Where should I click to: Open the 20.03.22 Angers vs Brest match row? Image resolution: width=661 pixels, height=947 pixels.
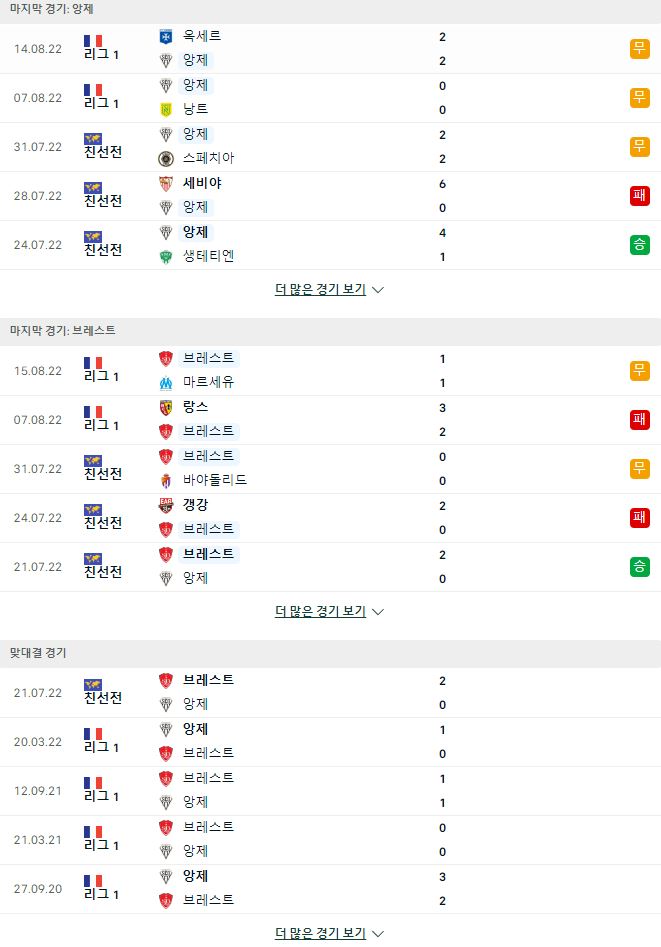[330, 742]
